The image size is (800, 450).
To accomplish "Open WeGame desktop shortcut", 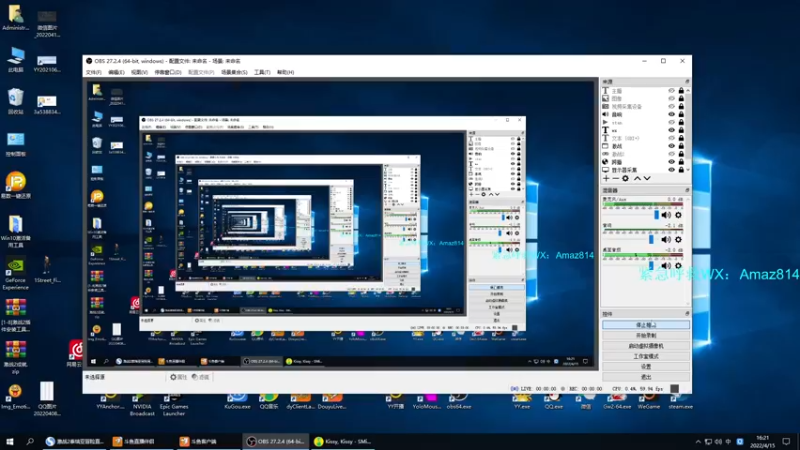I will click(x=648, y=402).
